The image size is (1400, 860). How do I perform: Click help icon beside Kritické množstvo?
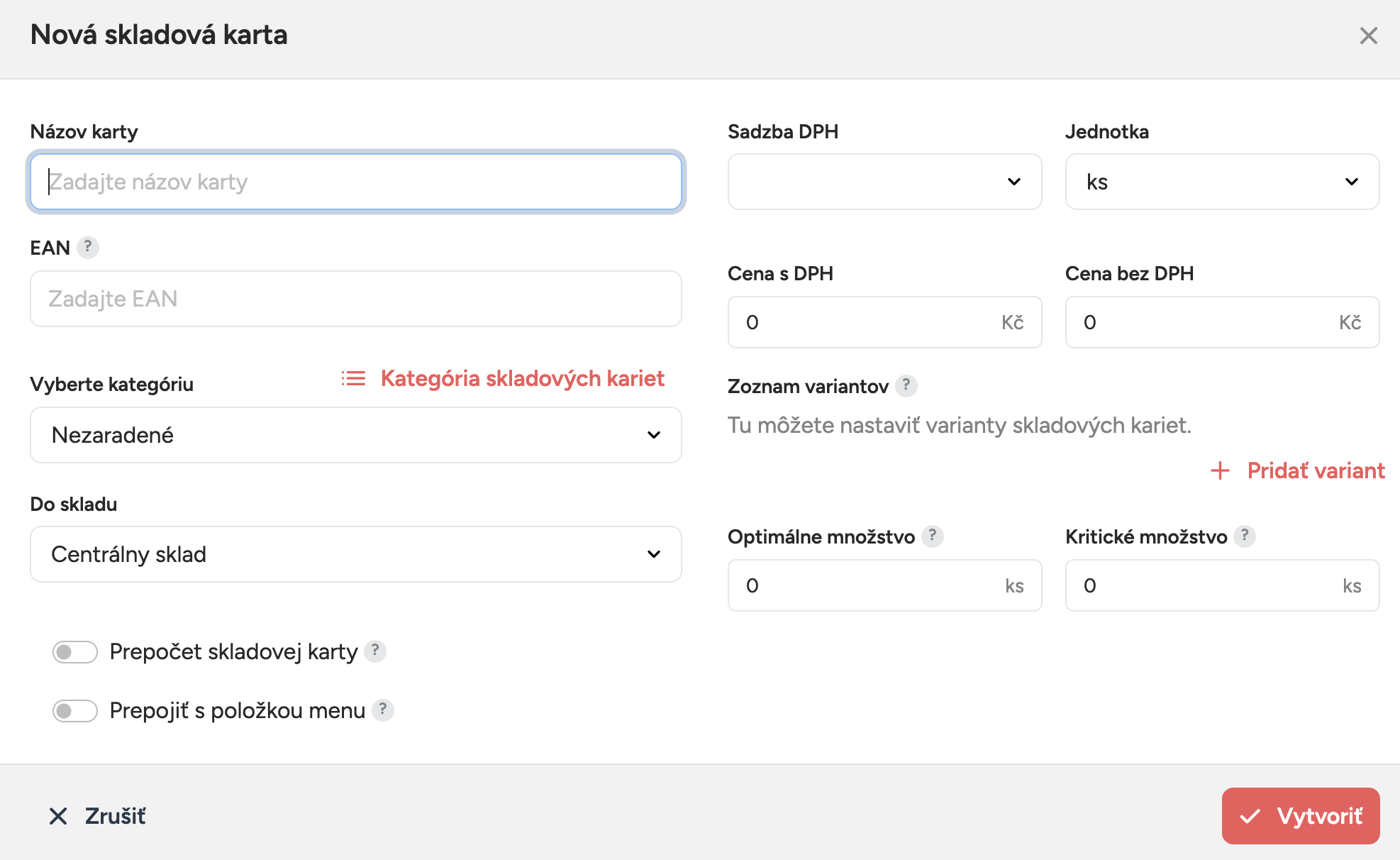[x=1245, y=536]
